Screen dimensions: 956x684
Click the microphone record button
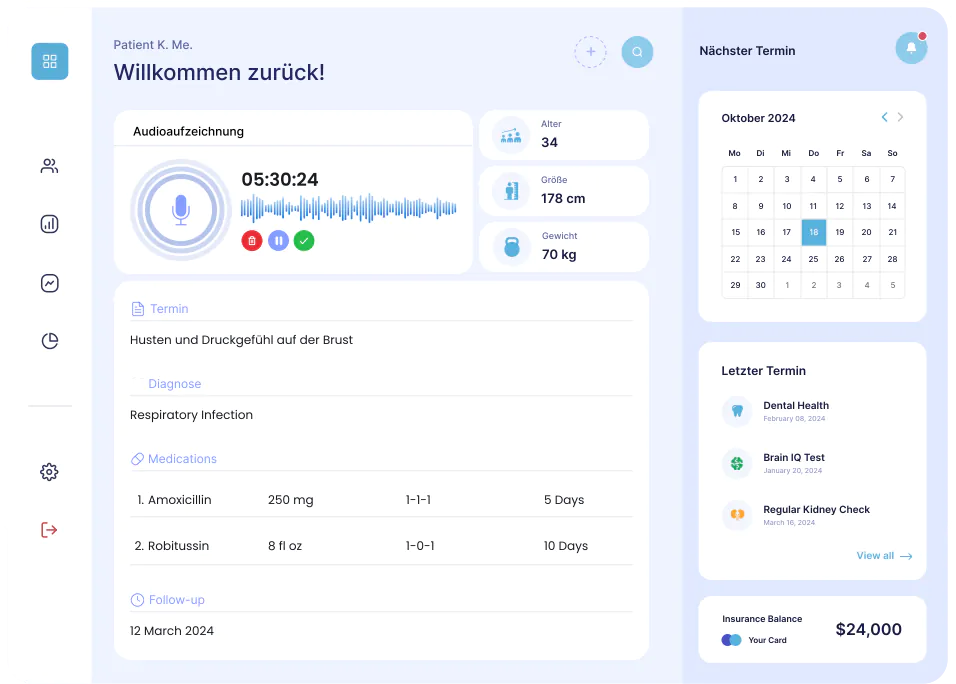(x=181, y=210)
